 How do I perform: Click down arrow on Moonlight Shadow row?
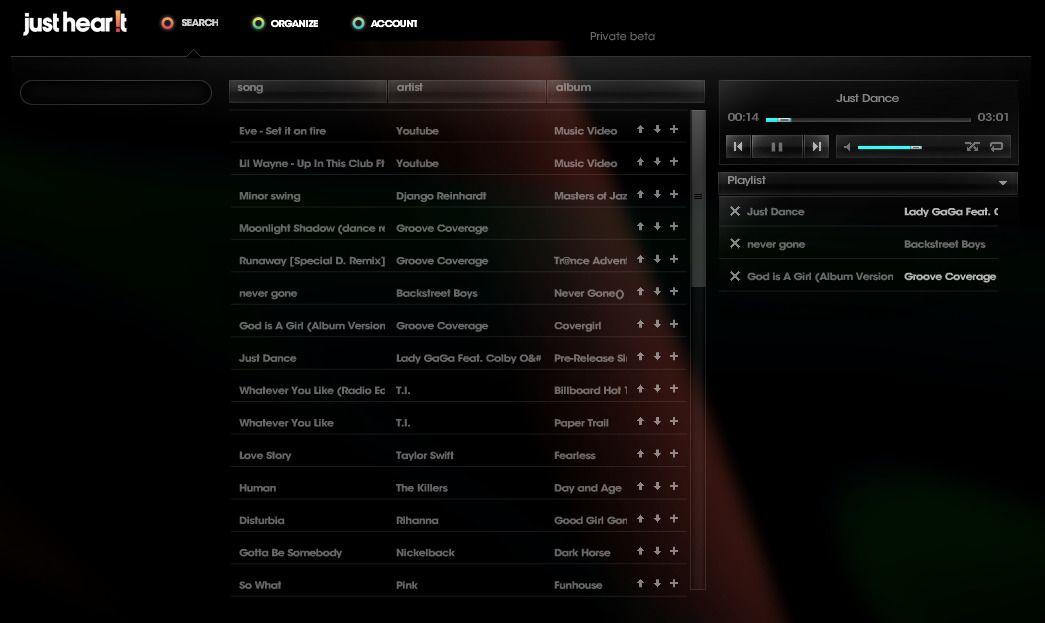pos(657,227)
